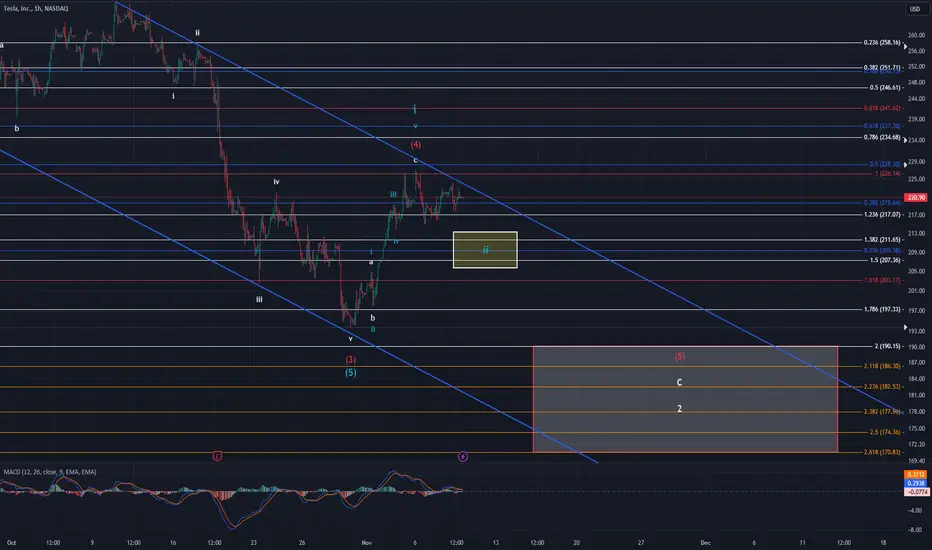This screenshot has width=932, height=550.
Task: Click the C label in the shaded target box
Action: click(x=679, y=382)
